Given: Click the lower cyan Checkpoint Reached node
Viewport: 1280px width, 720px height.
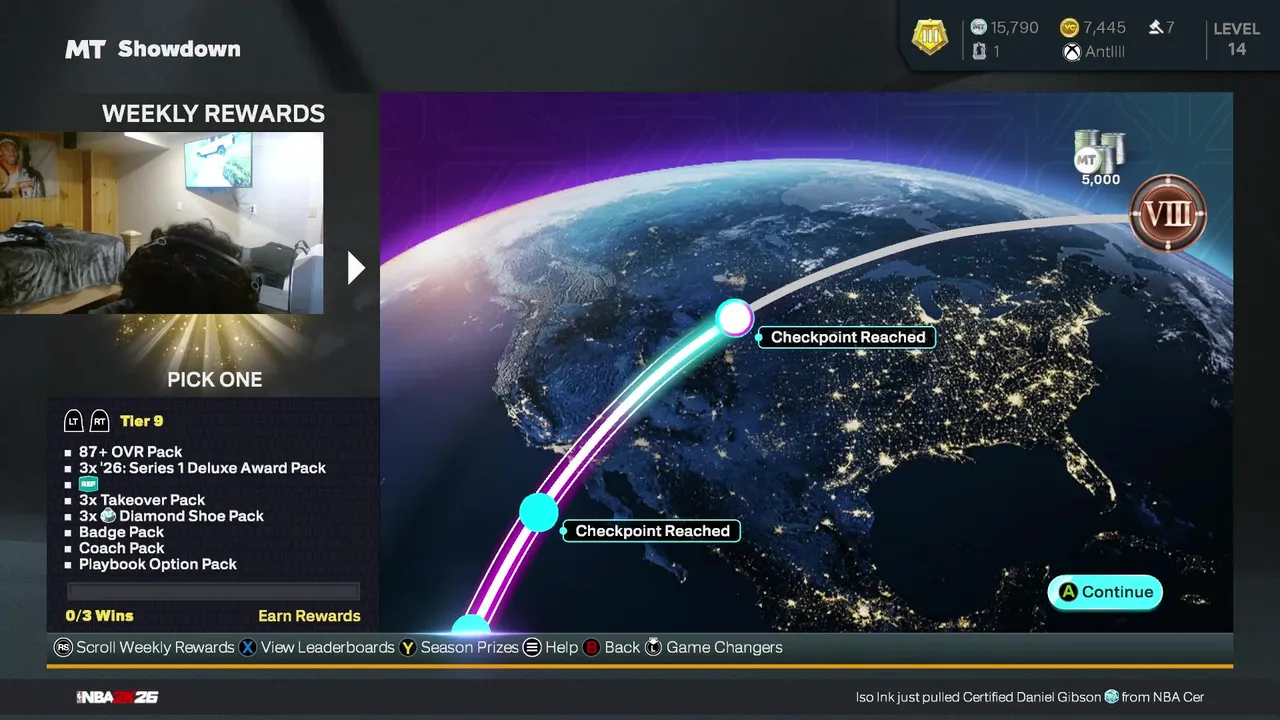Looking at the screenshot, I should 538,512.
